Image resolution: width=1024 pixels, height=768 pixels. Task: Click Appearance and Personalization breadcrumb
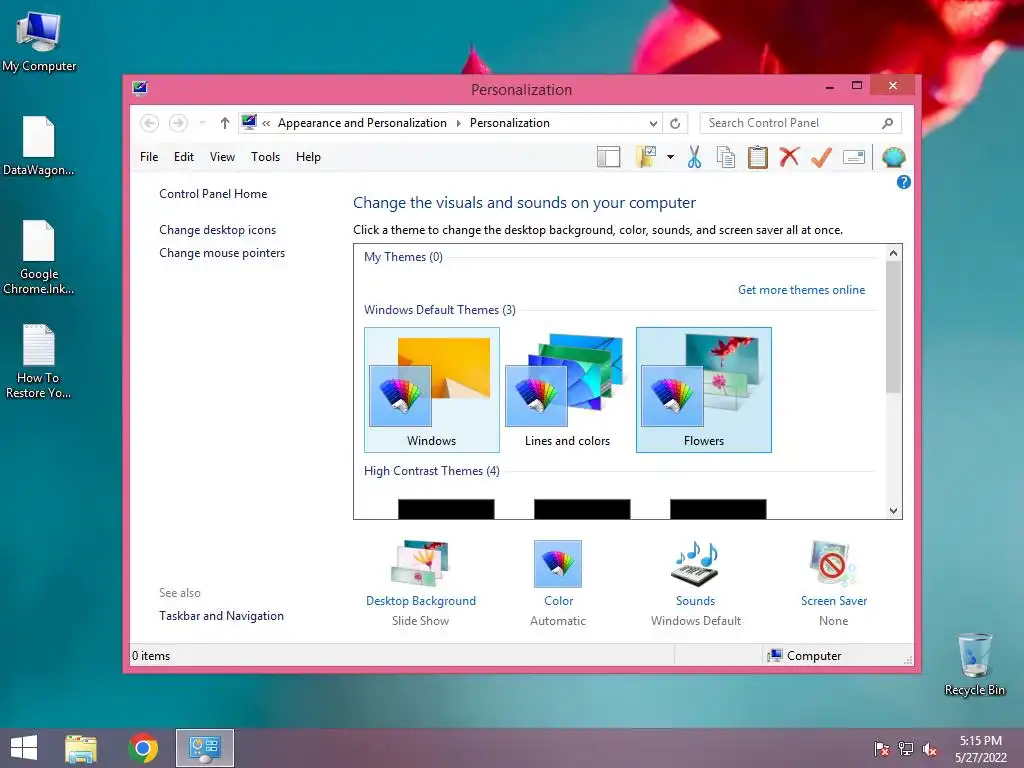[362, 123]
